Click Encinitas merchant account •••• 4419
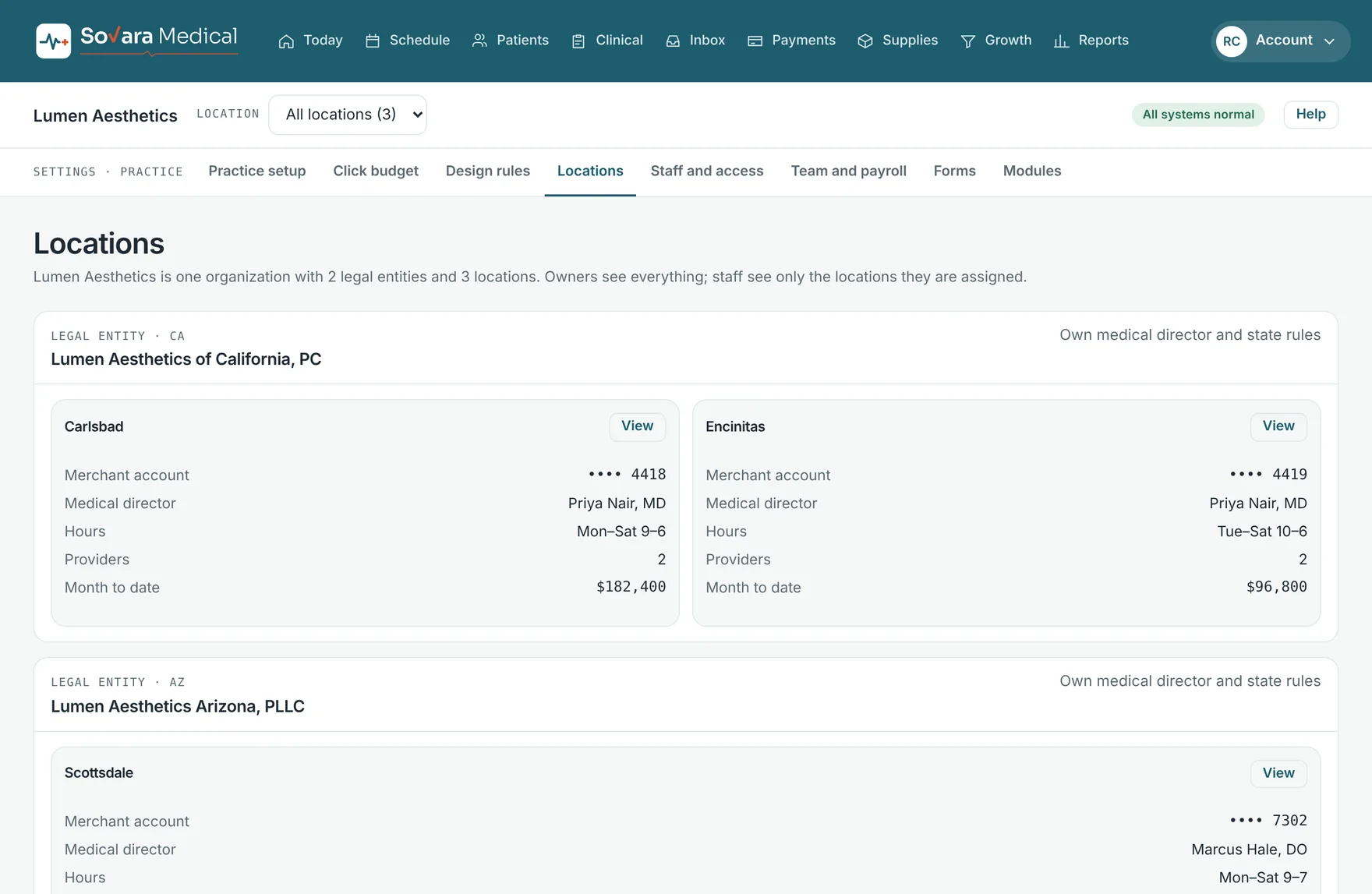Image resolution: width=1372 pixels, height=894 pixels. click(1268, 475)
